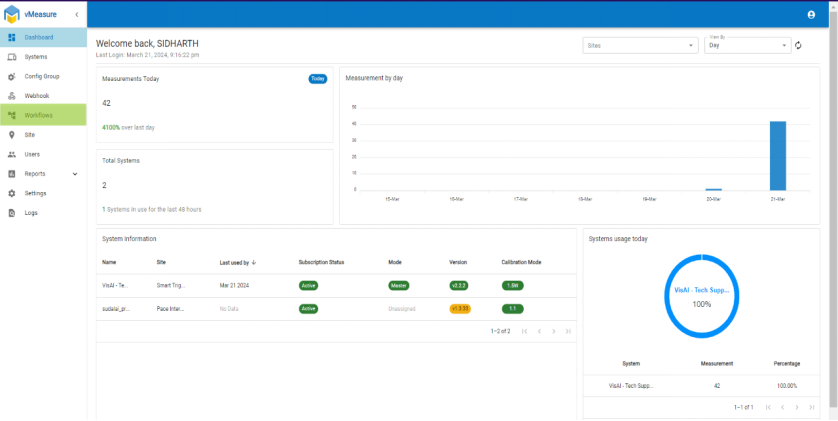Open Systems page via sidebar icon
This screenshot has width=838, height=421.
[x=12, y=57]
